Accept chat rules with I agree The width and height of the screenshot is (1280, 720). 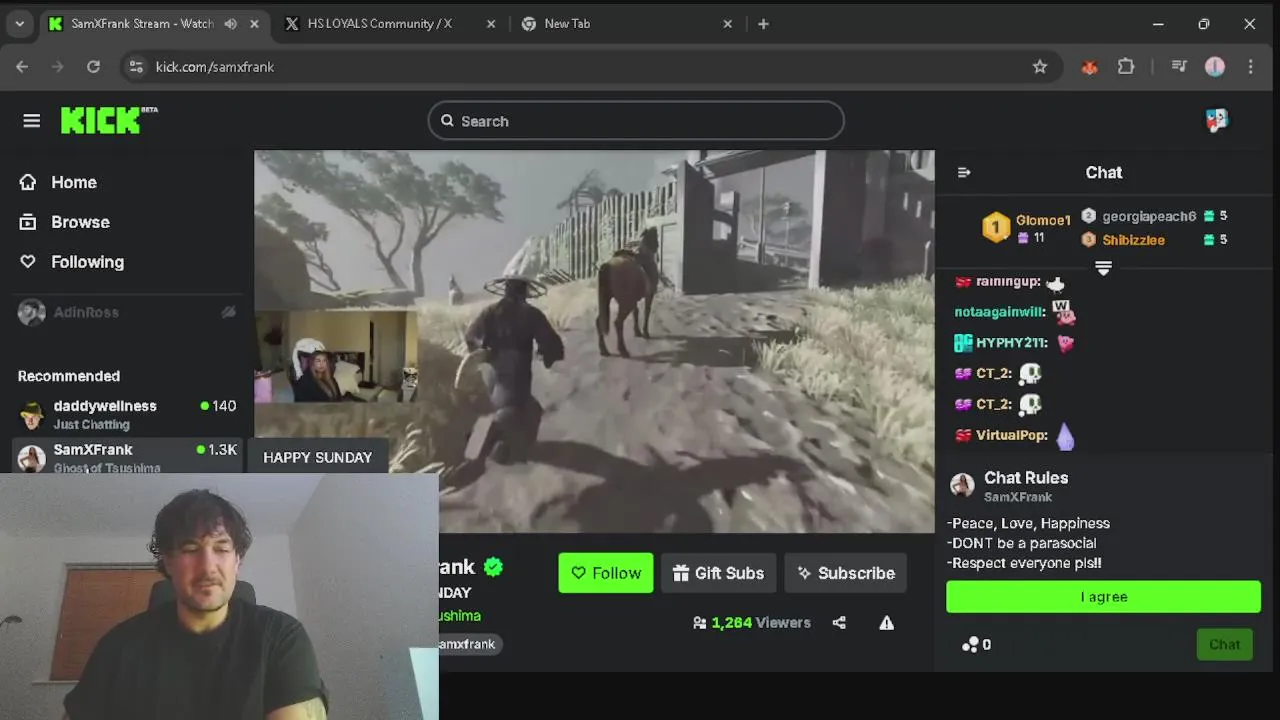[x=1103, y=597]
